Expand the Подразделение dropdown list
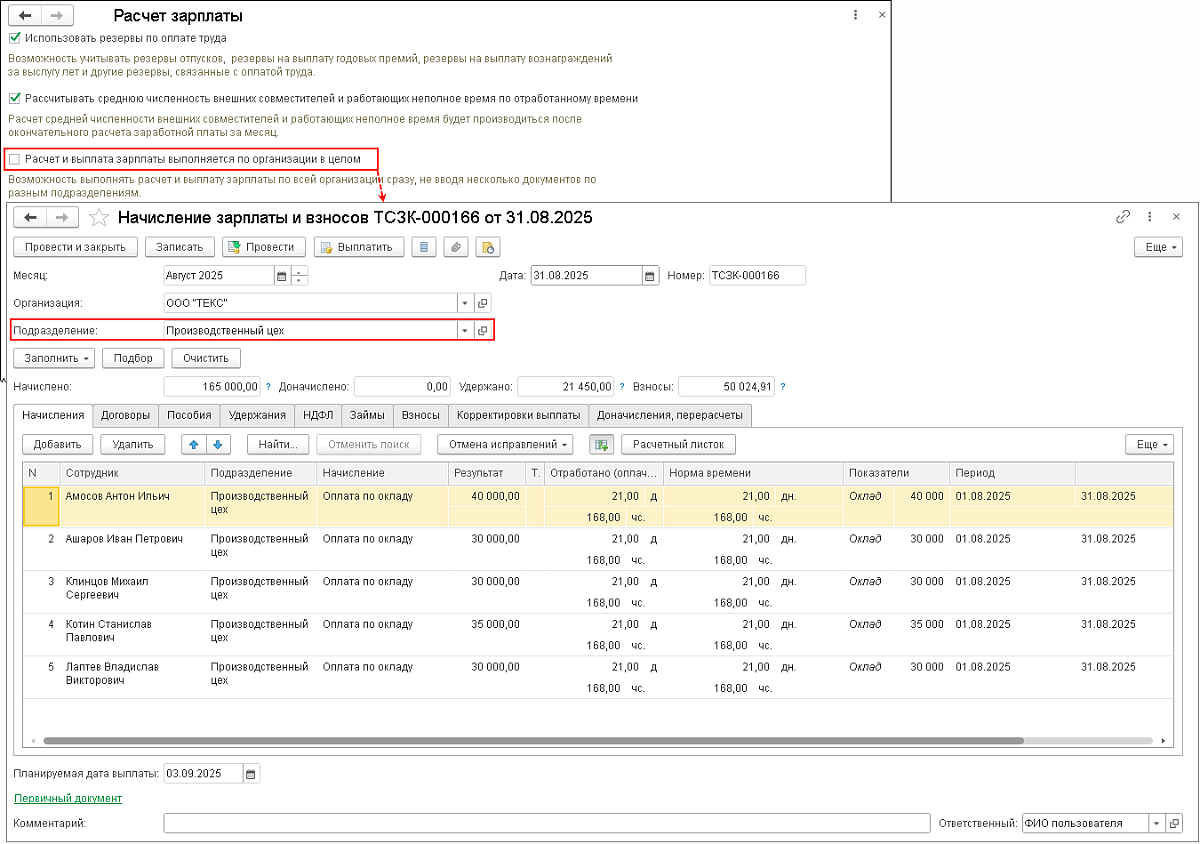The height and width of the screenshot is (844, 1200). click(x=464, y=330)
